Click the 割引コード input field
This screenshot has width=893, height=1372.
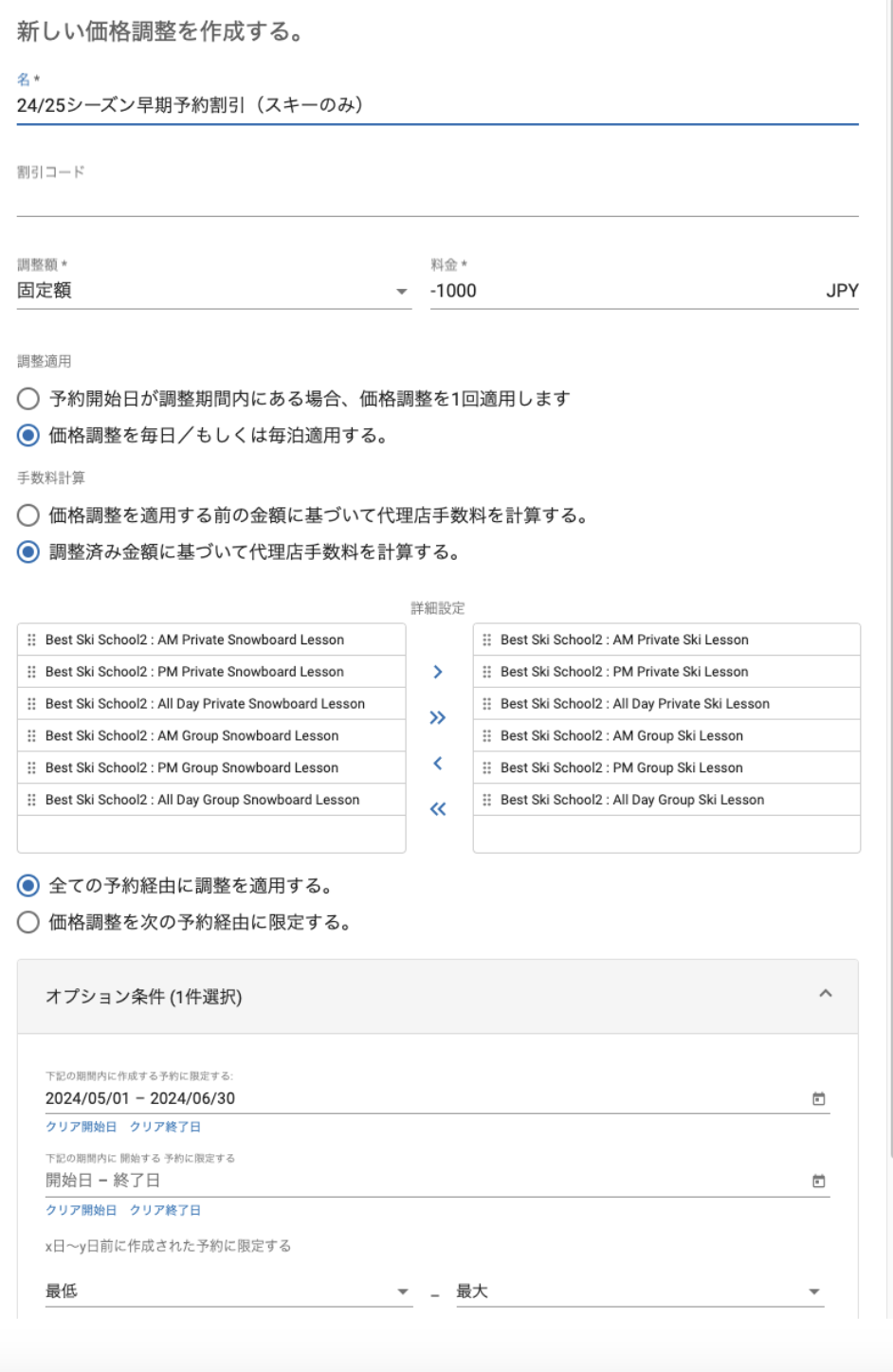pos(438,199)
